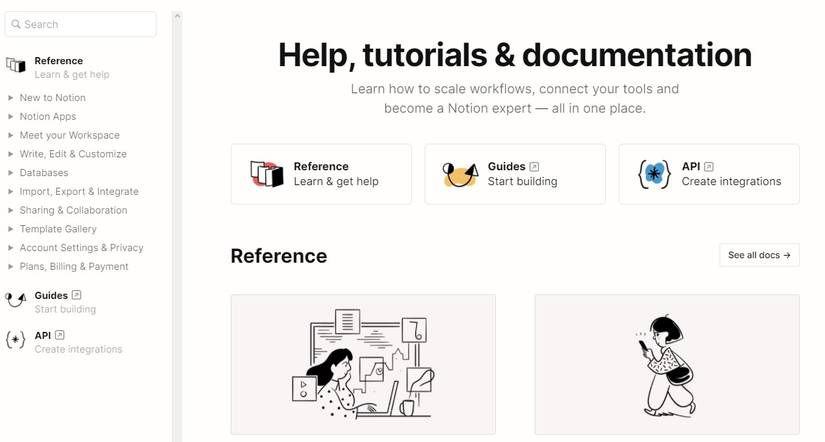Click the external-link icon on API card

(x=709, y=167)
